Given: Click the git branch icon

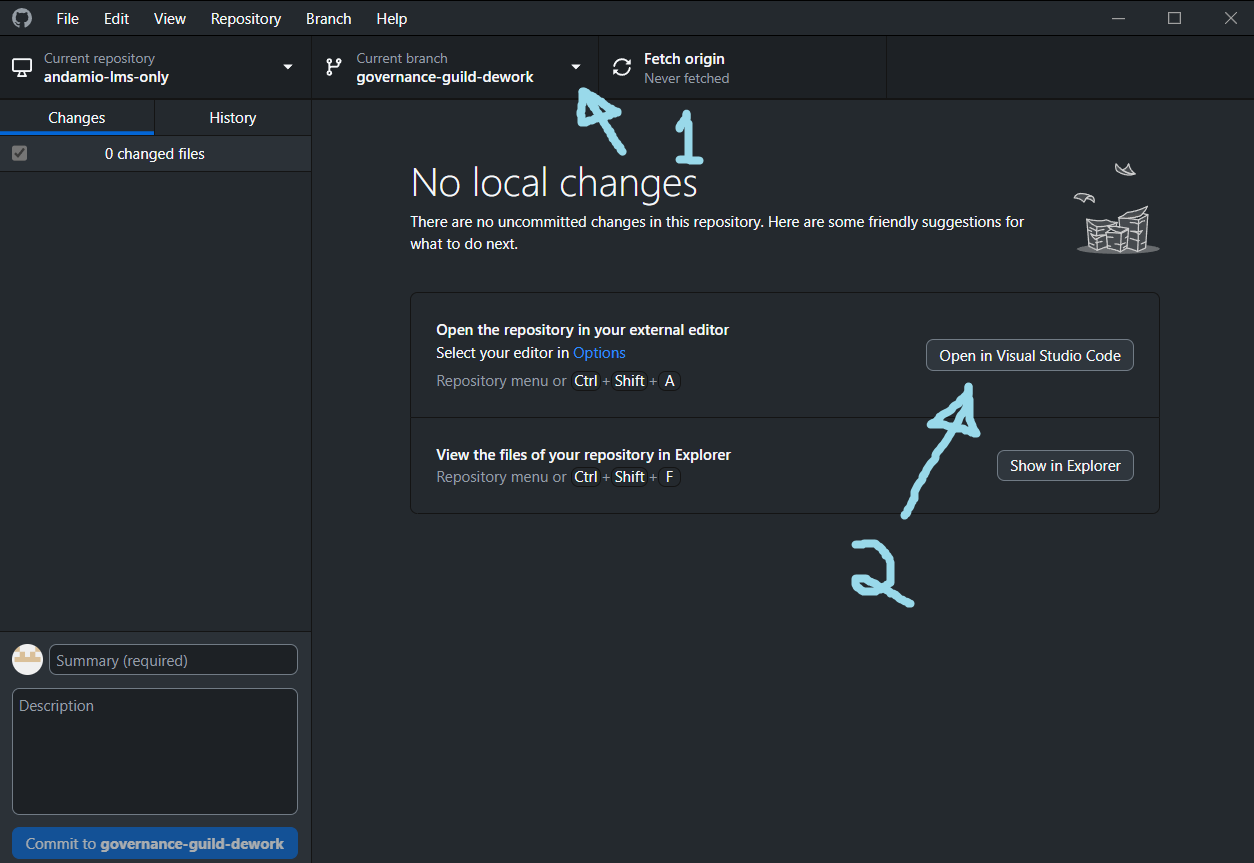Looking at the screenshot, I should tap(334, 68).
